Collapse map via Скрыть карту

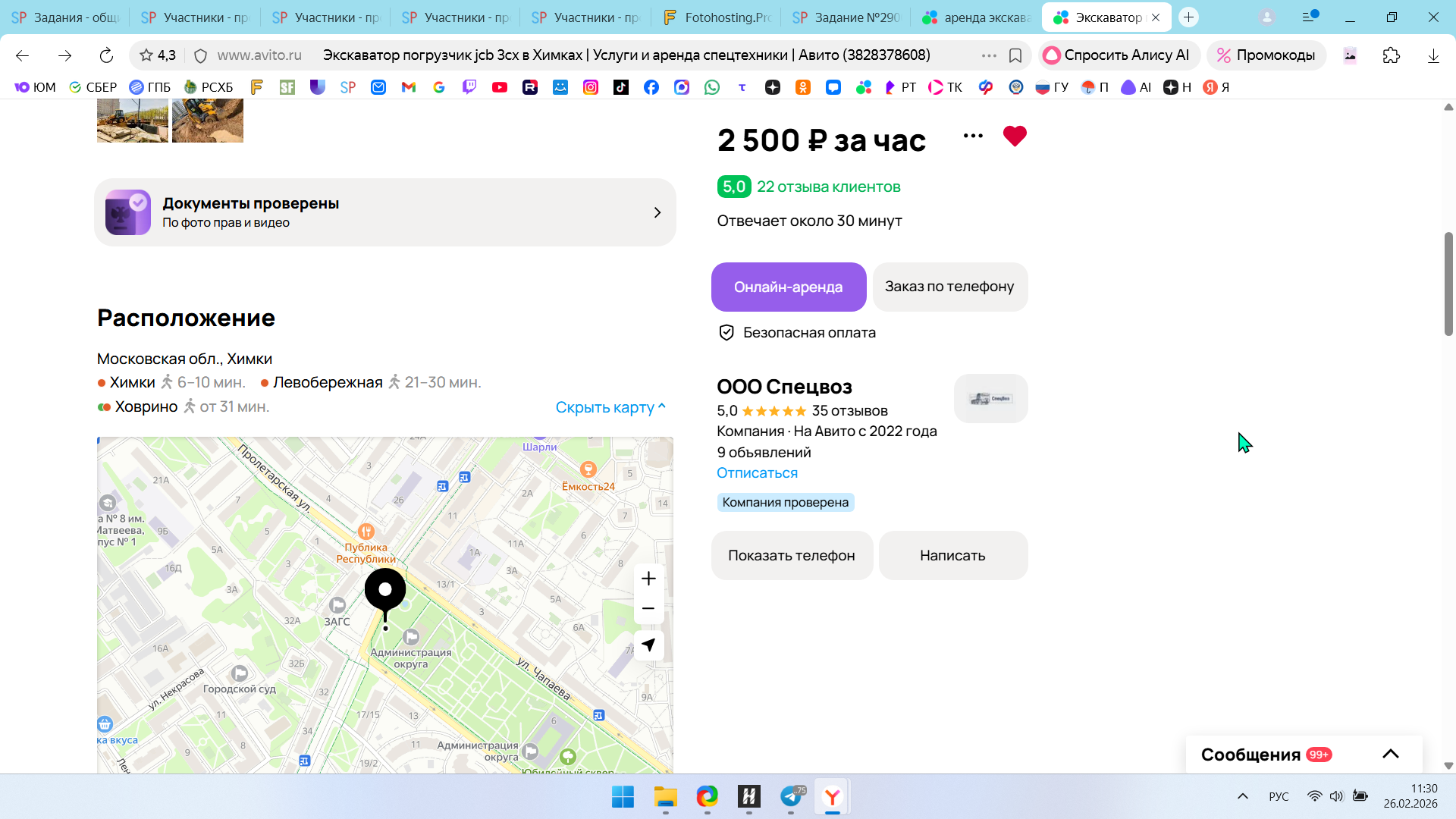pos(610,407)
